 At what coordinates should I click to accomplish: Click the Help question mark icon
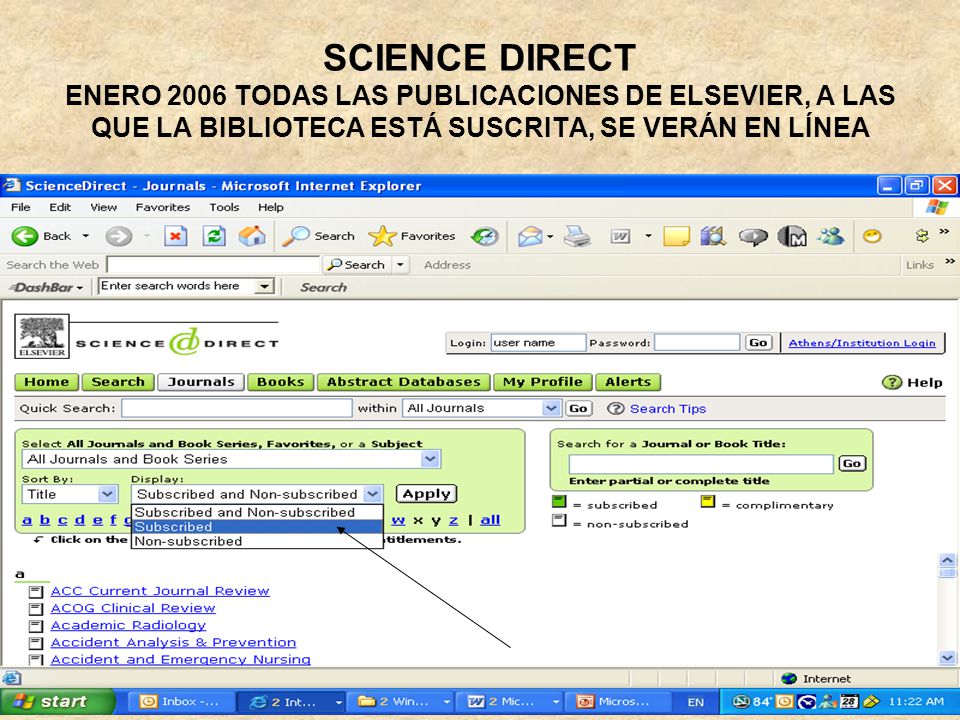[891, 383]
